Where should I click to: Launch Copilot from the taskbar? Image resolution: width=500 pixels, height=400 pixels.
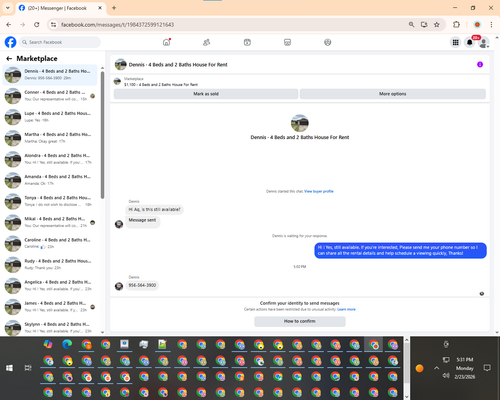click(48, 344)
